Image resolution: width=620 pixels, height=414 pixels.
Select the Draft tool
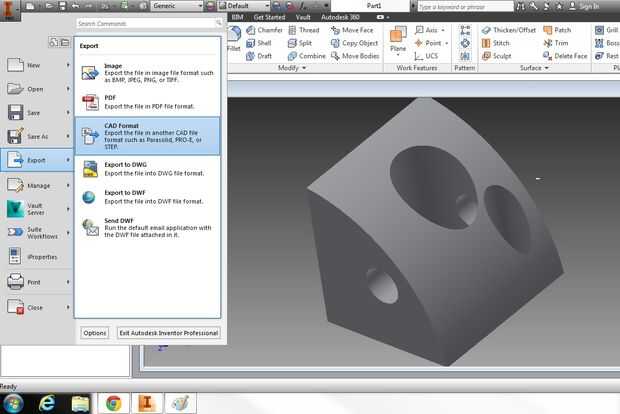tap(259, 56)
